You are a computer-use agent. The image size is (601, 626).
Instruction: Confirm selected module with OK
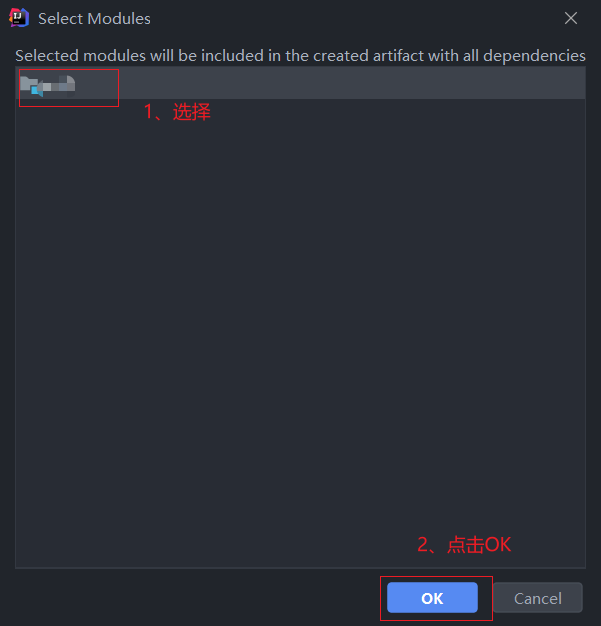coord(432,598)
